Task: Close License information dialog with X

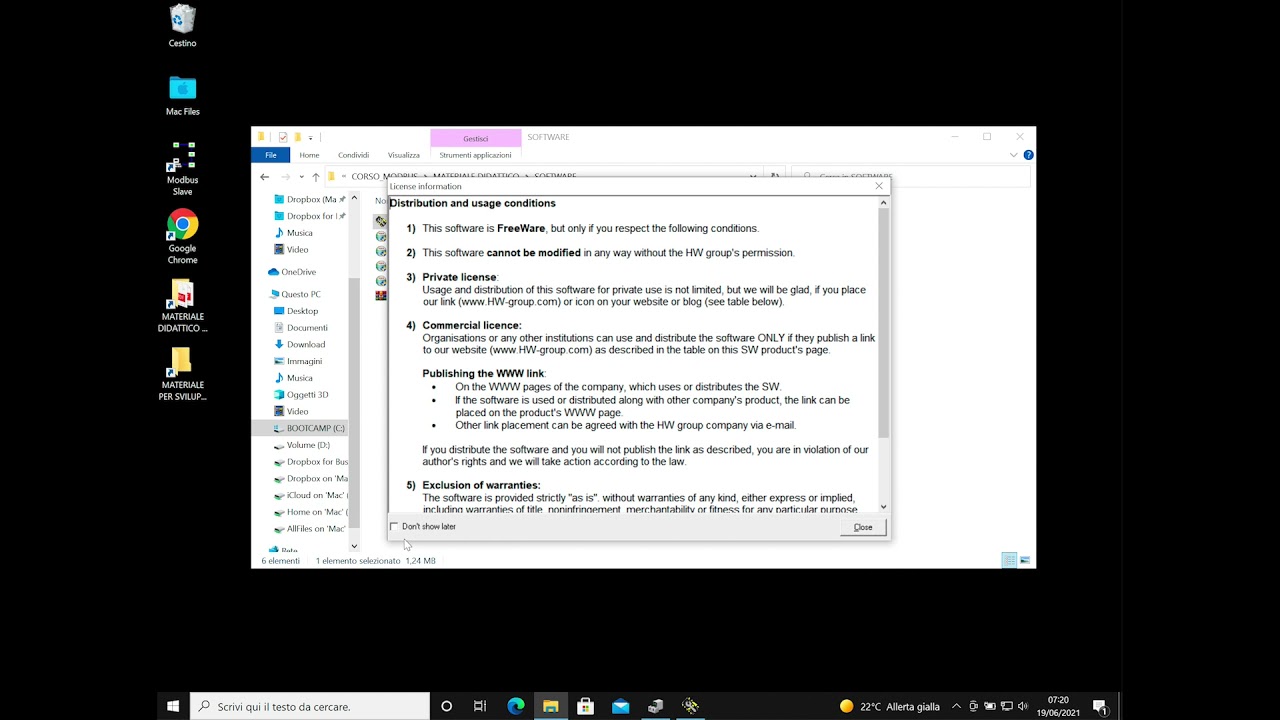Action: point(879,186)
